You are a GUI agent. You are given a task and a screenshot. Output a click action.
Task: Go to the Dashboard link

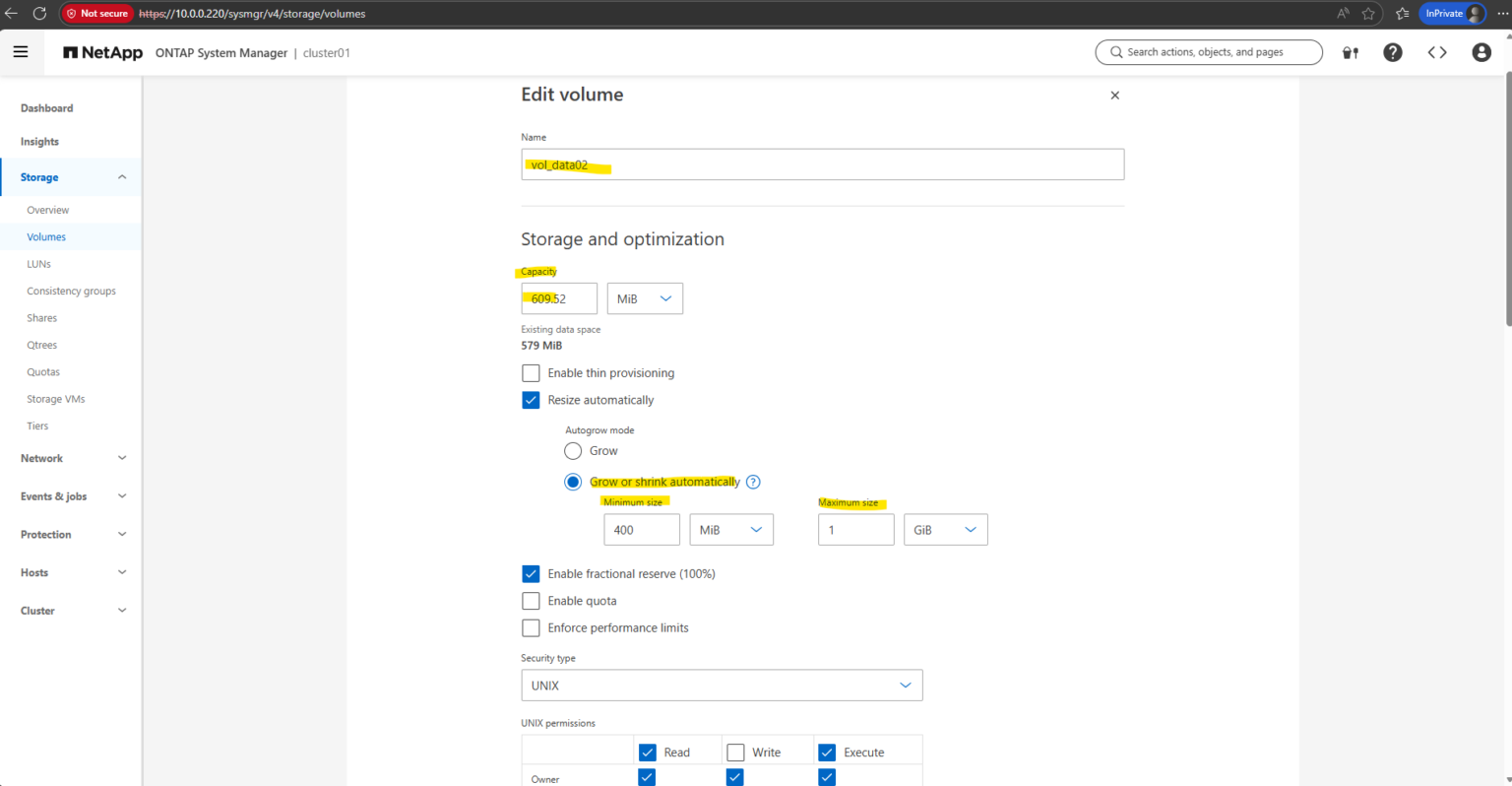click(x=46, y=107)
